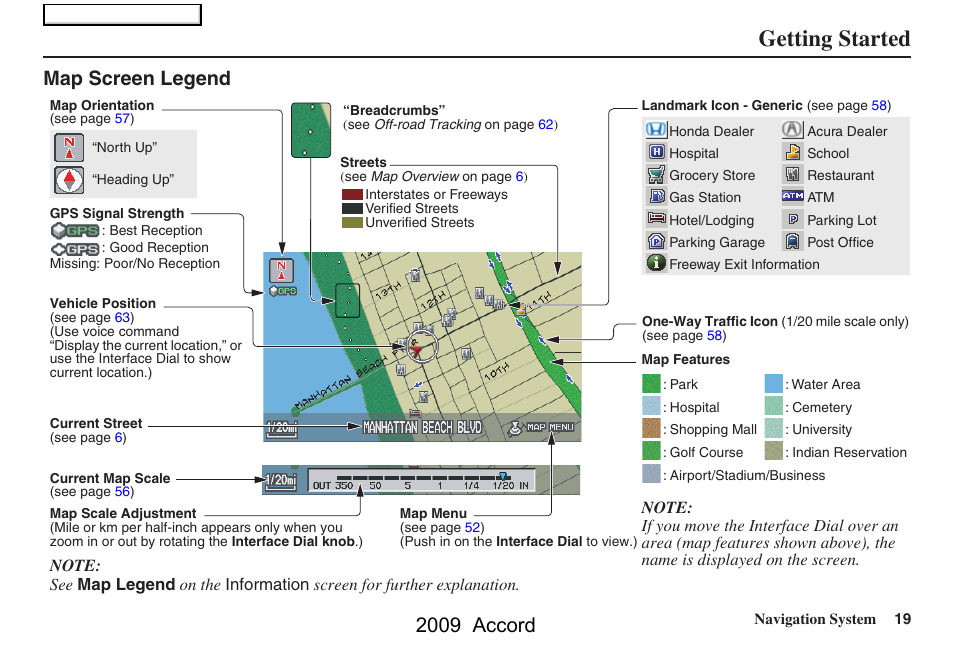Click the Verified Streets dark swatch
954x652 pixels.
click(x=352, y=209)
